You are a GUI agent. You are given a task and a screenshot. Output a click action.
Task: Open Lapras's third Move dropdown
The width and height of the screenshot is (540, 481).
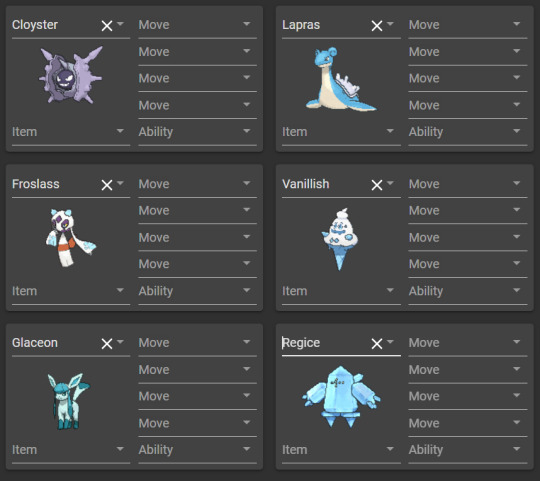pyautogui.click(x=468, y=79)
